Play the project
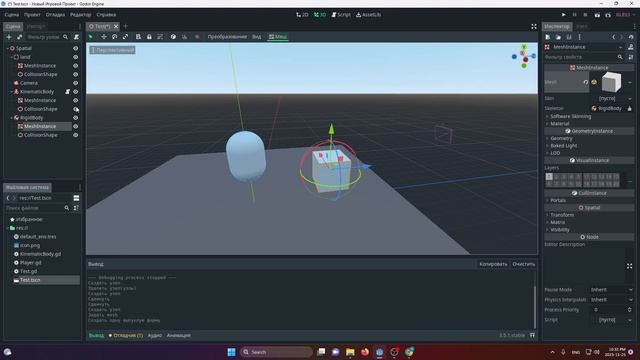This screenshot has height=360, width=640. (x=564, y=15)
